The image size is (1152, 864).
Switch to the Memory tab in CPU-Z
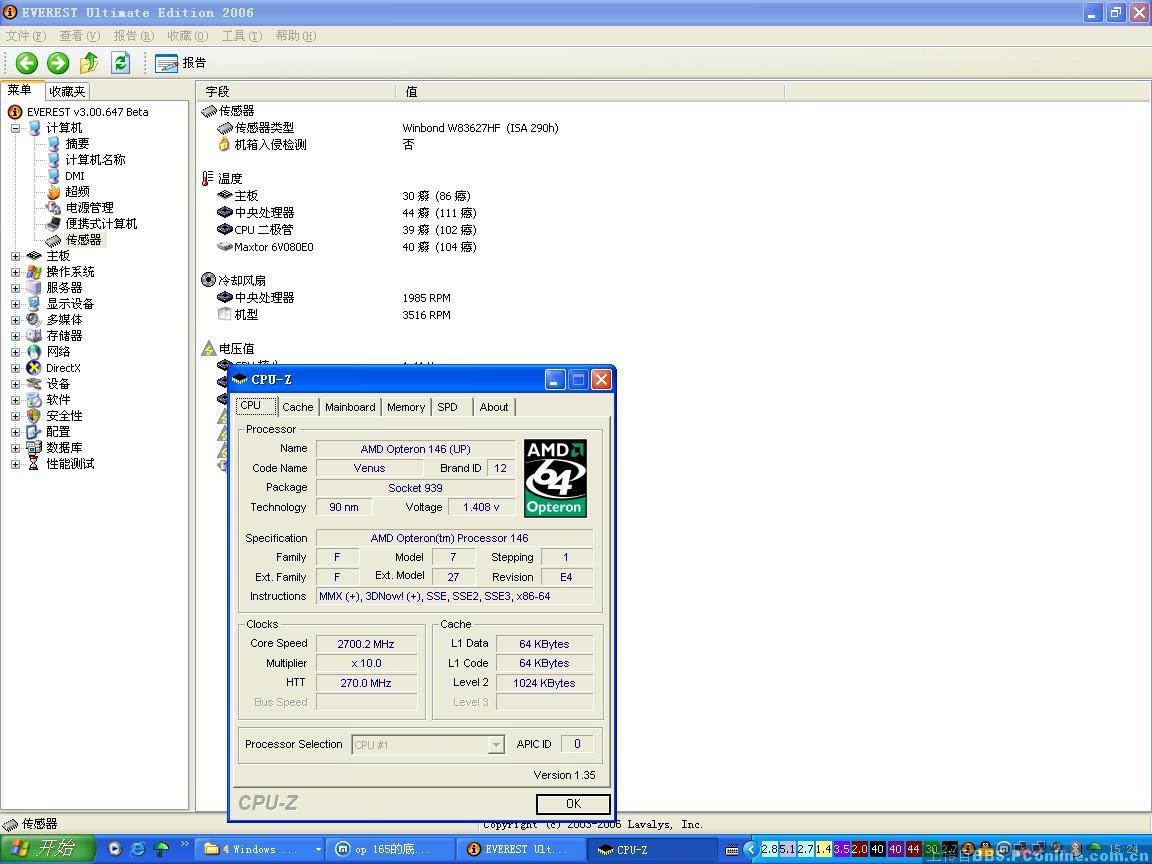[x=405, y=407]
